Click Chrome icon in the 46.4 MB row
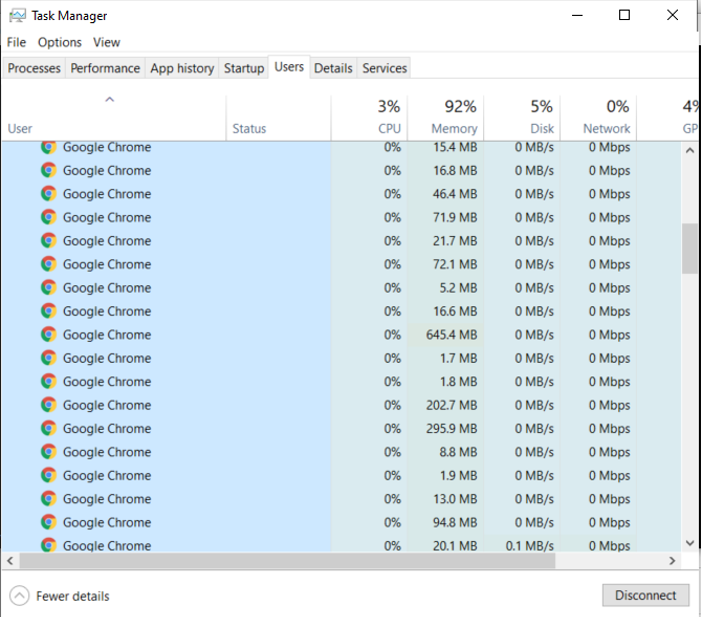701x617 pixels. (x=49, y=194)
